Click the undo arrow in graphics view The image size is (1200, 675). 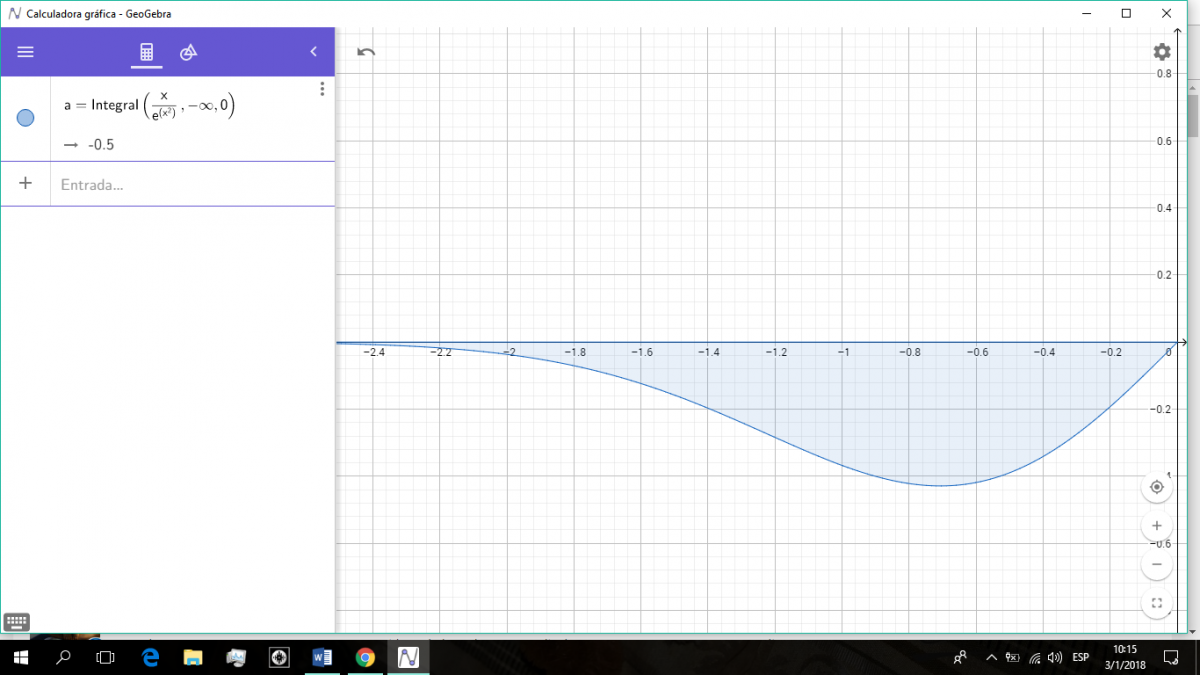click(x=366, y=52)
